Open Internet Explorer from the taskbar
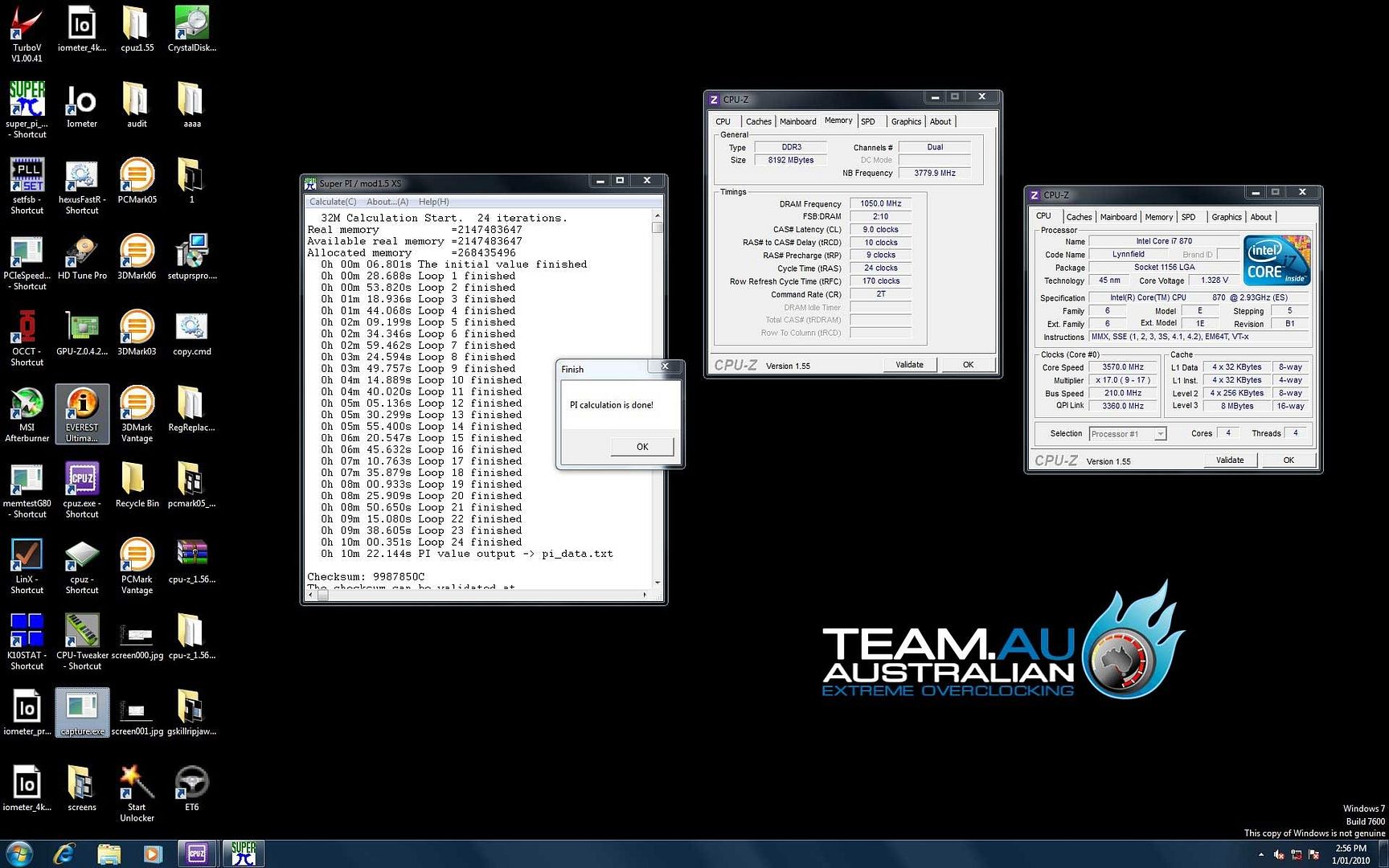 click(x=65, y=854)
